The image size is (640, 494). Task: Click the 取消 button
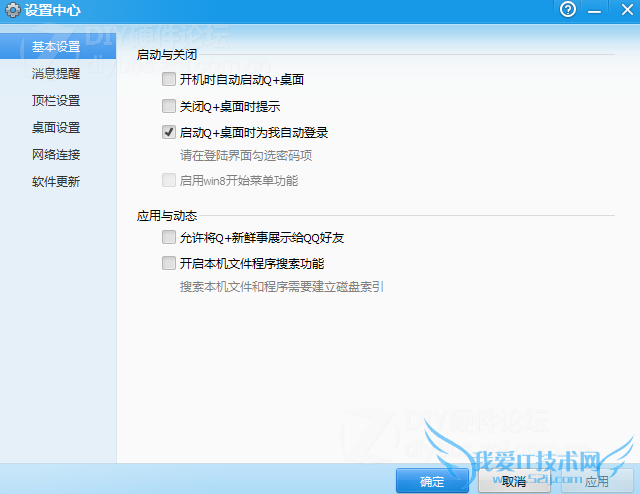tap(514, 481)
